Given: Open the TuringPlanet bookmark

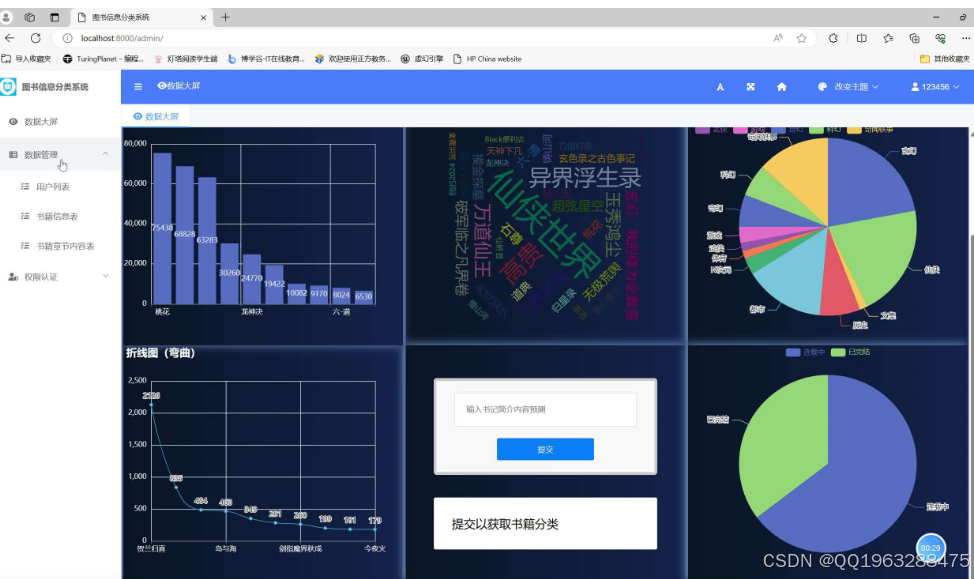Looking at the screenshot, I should pos(103,59).
